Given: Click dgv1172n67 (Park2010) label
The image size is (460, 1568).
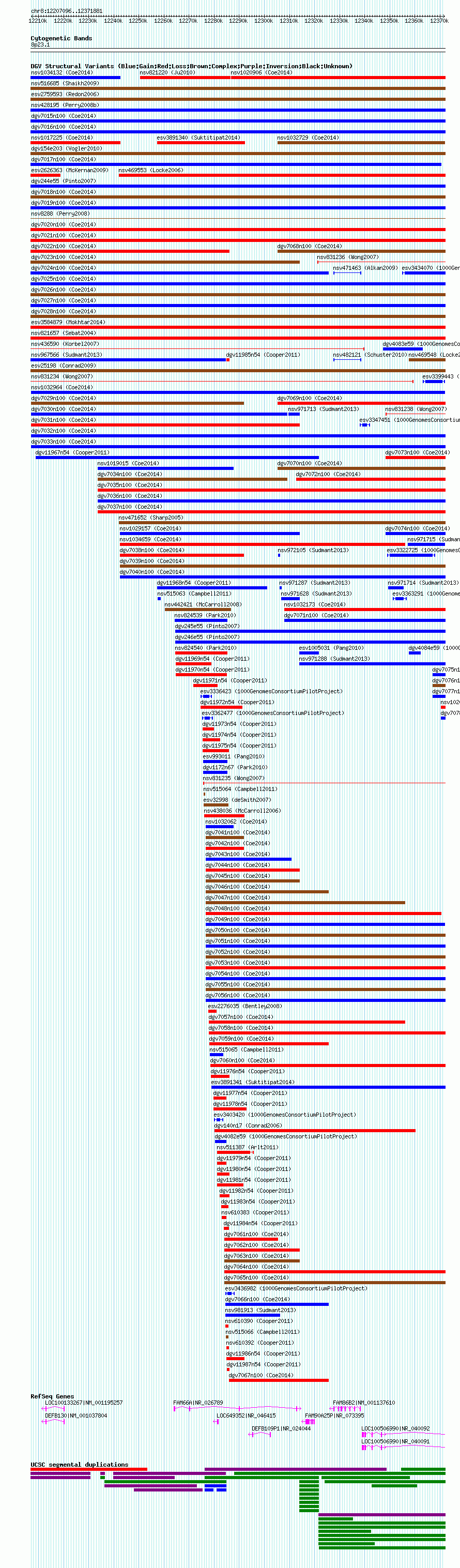Looking at the screenshot, I should pos(235,767).
